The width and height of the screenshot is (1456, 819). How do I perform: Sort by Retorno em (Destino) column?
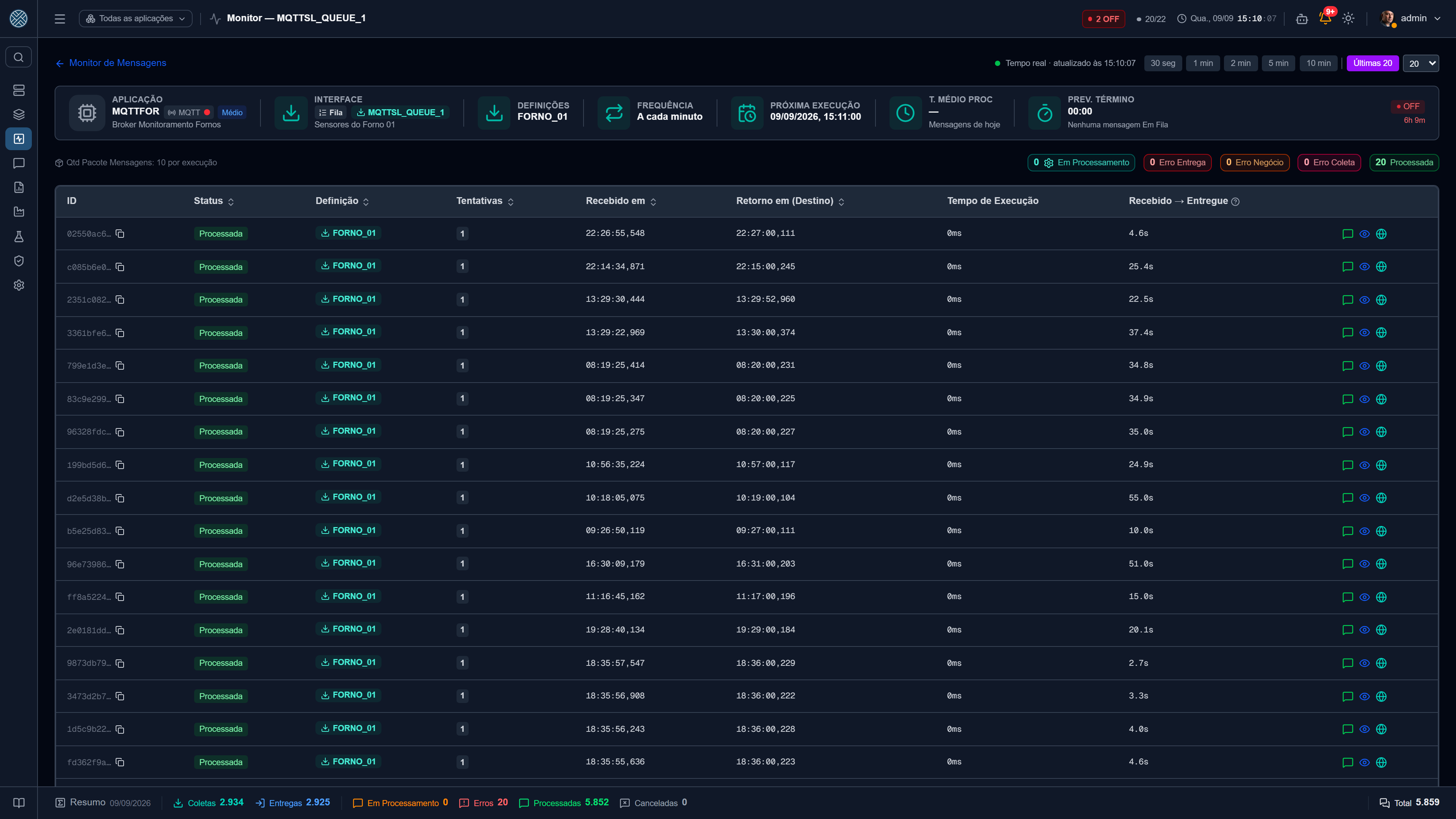(790, 201)
